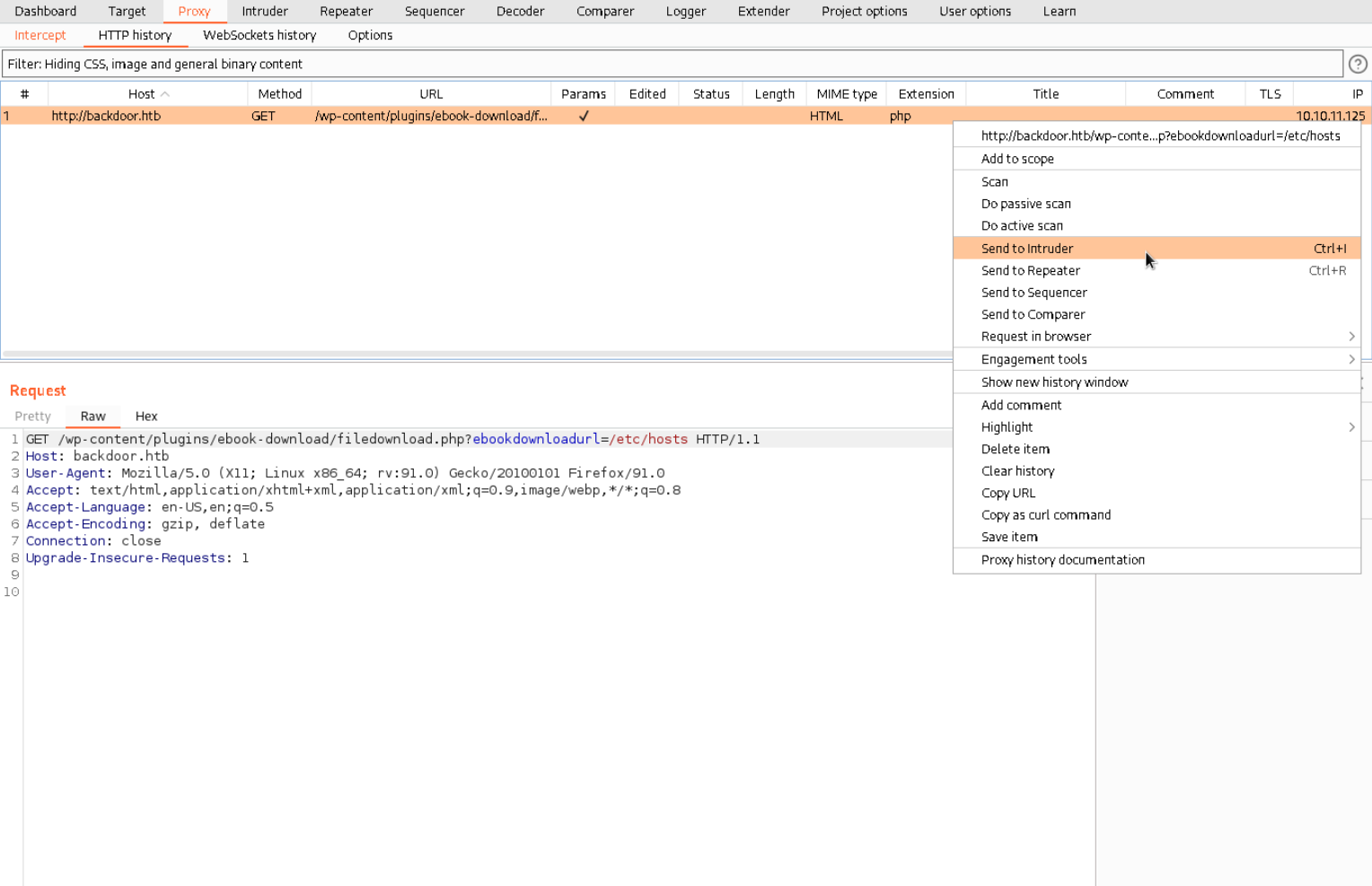Open the Proxy Options sub-tab

click(x=370, y=35)
